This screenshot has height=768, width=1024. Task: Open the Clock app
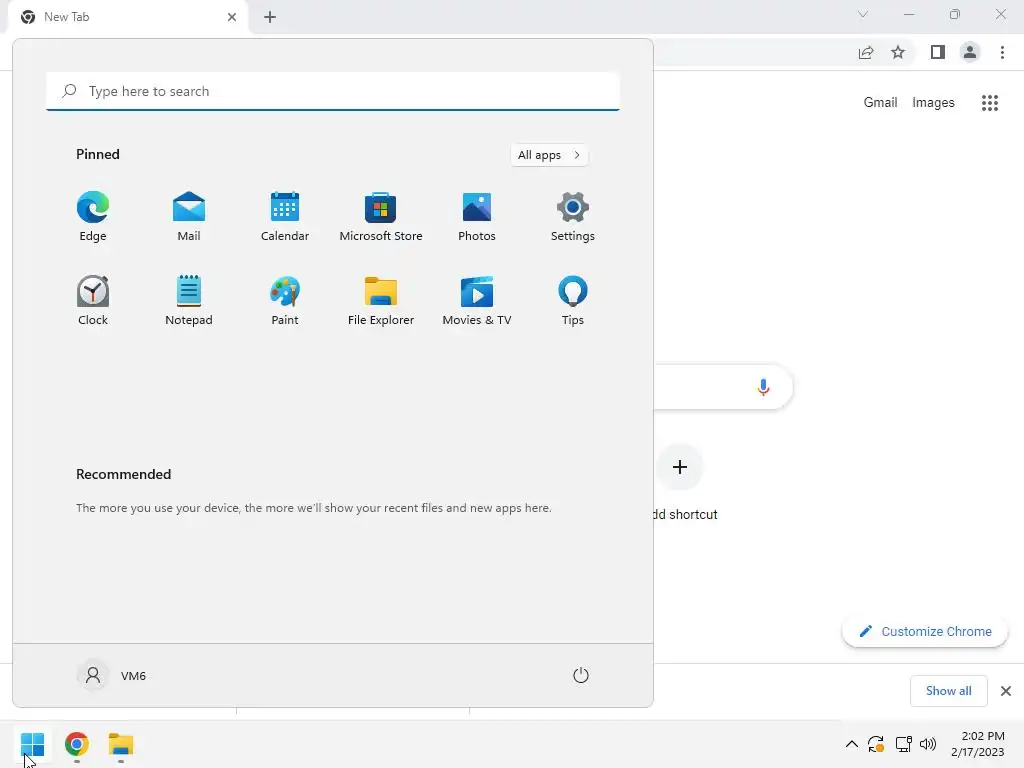click(93, 300)
